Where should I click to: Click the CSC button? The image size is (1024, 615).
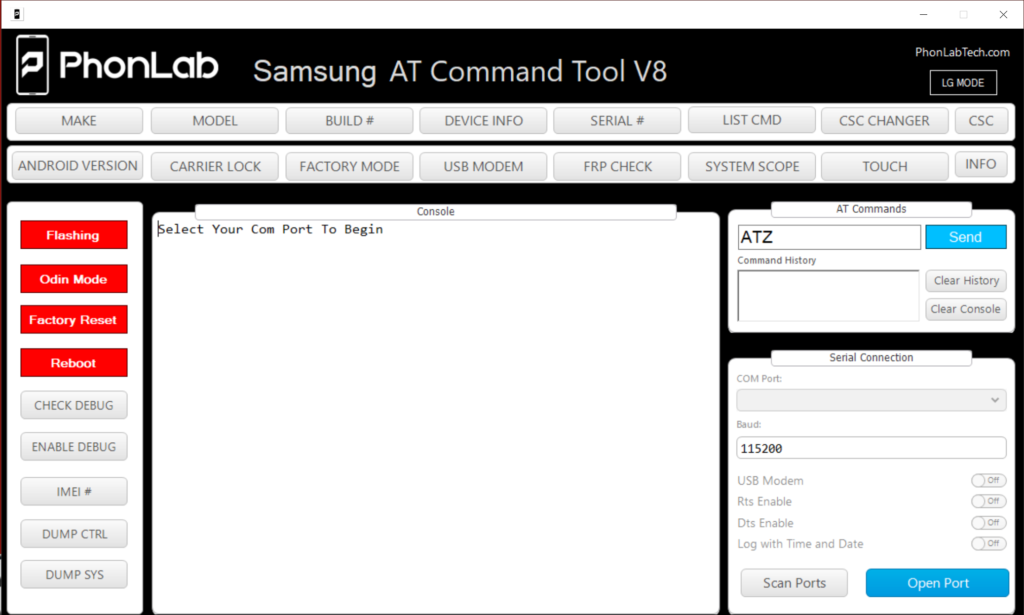coord(981,121)
